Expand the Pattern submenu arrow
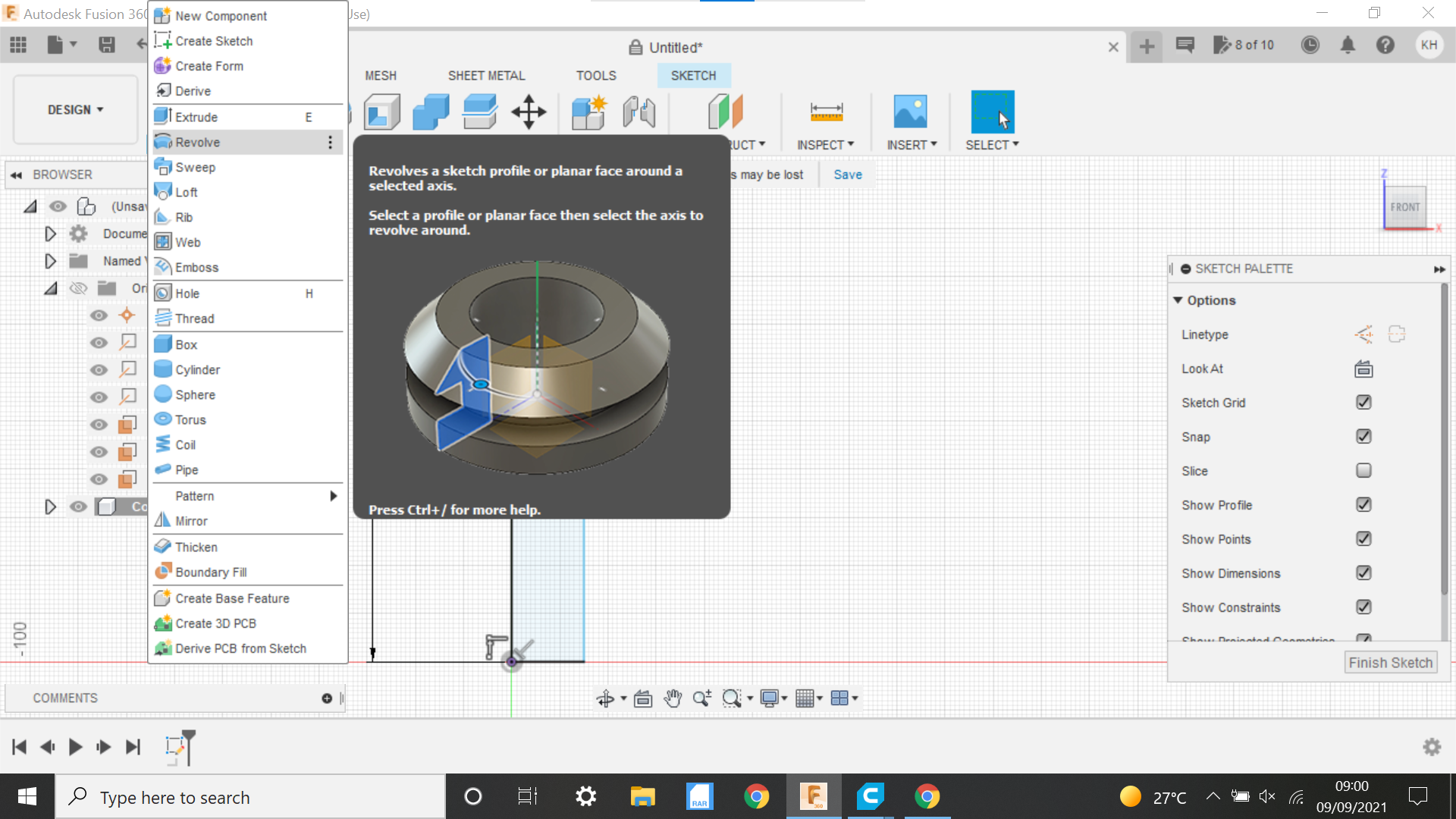The image size is (1456, 819). (x=333, y=496)
